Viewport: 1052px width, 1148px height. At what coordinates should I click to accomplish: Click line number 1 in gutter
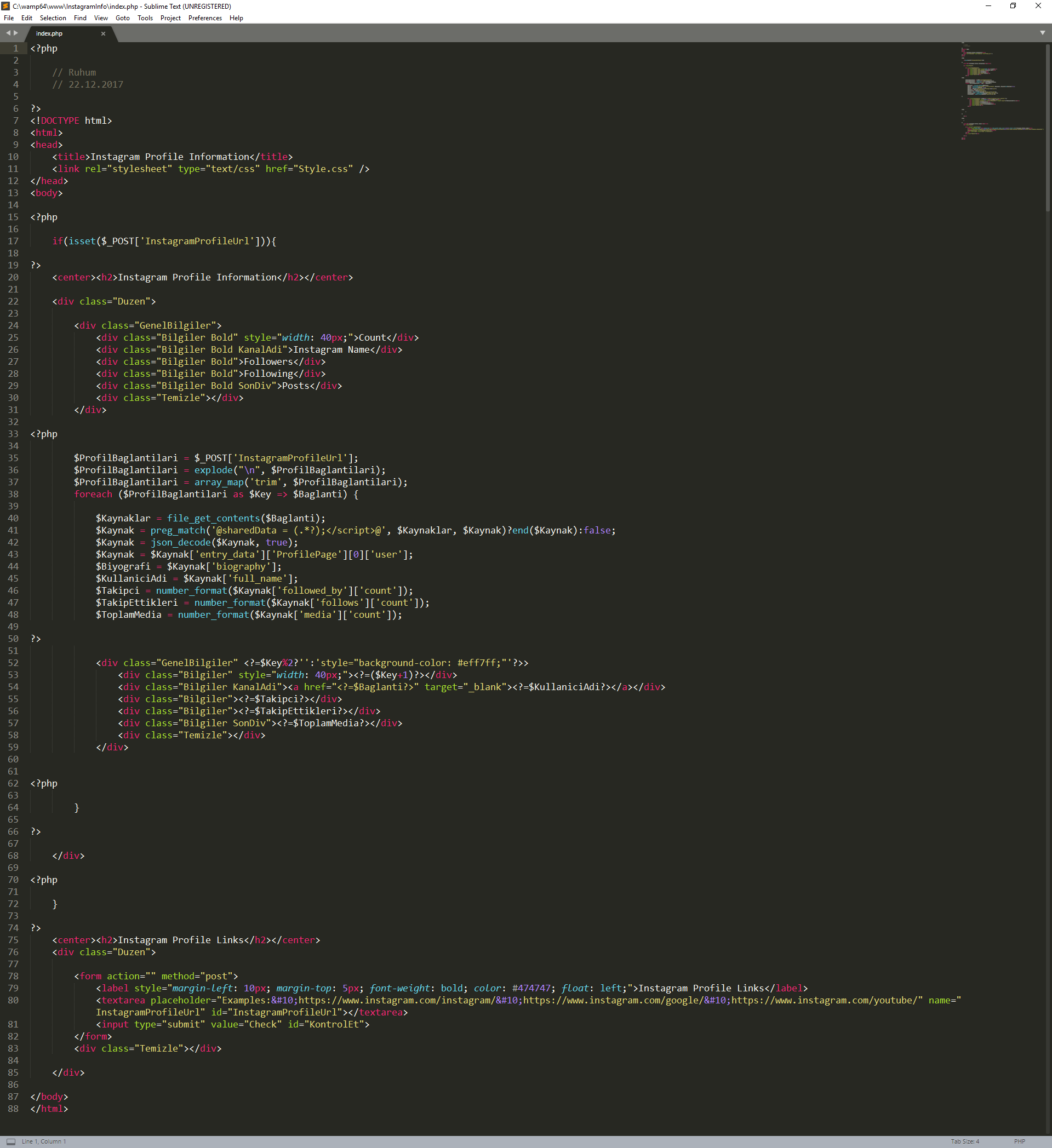[16, 48]
